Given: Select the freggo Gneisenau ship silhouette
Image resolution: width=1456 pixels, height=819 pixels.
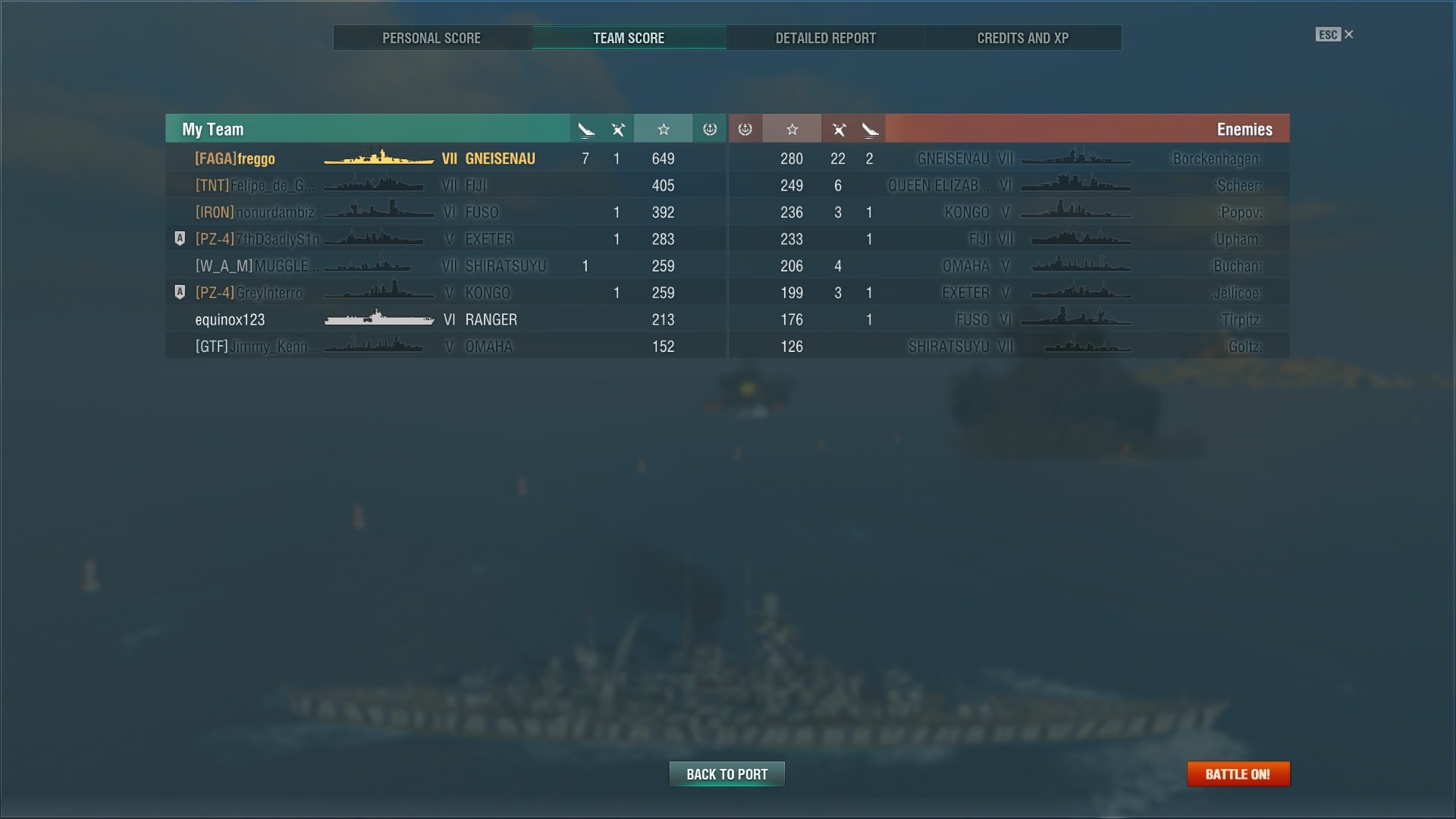Looking at the screenshot, I should (x=378, y=158).
